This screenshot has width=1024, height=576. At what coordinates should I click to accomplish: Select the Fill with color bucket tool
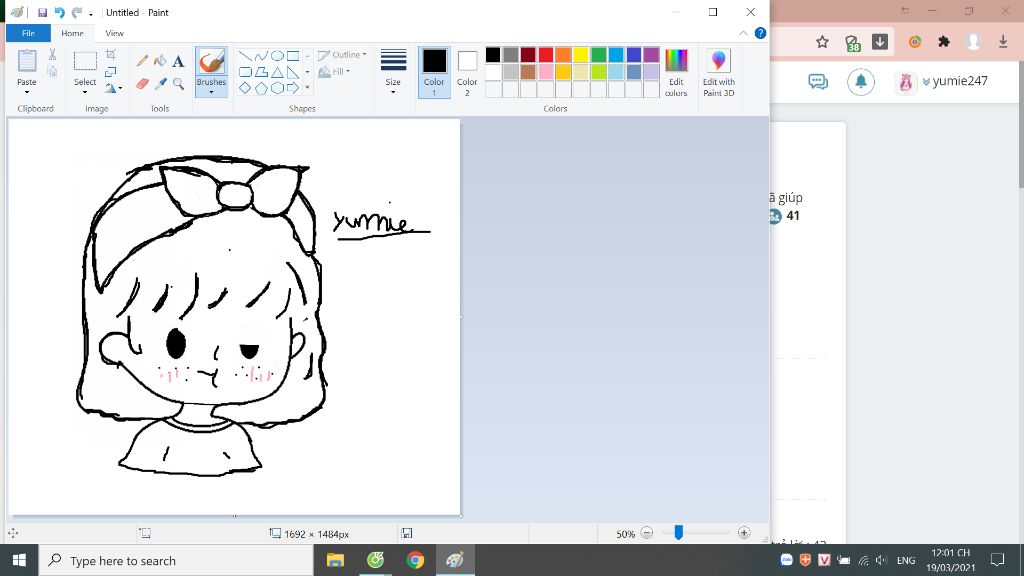coord(160,61)
